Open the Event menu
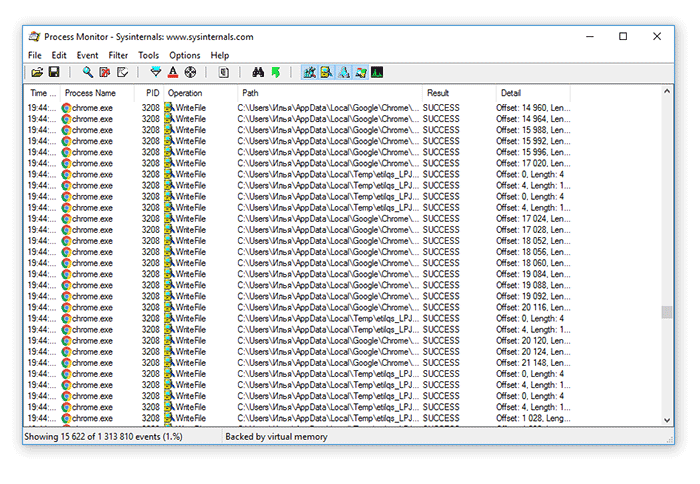 click(x=88, y=55)
